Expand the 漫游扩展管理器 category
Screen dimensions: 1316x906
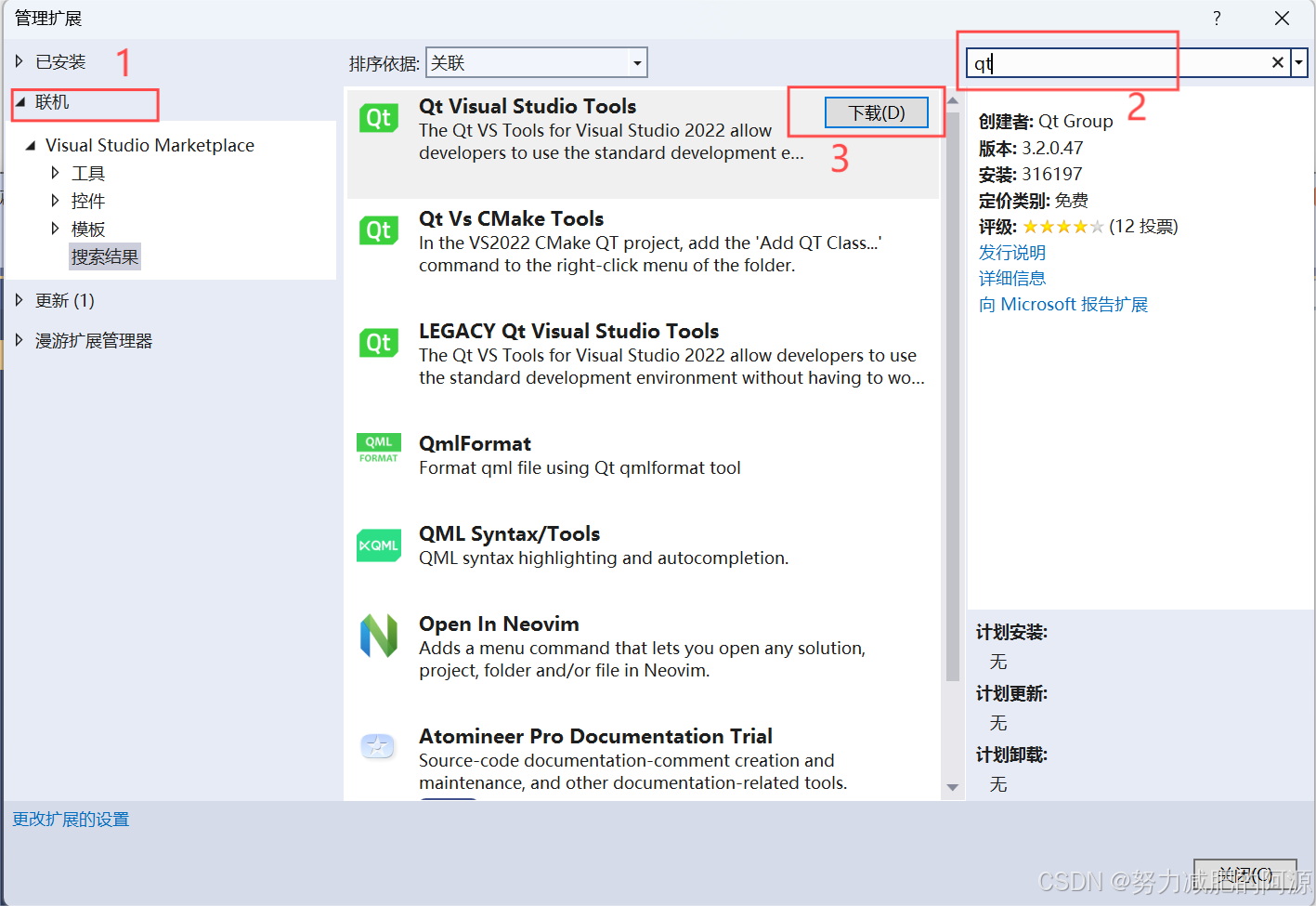pos(19,340)
